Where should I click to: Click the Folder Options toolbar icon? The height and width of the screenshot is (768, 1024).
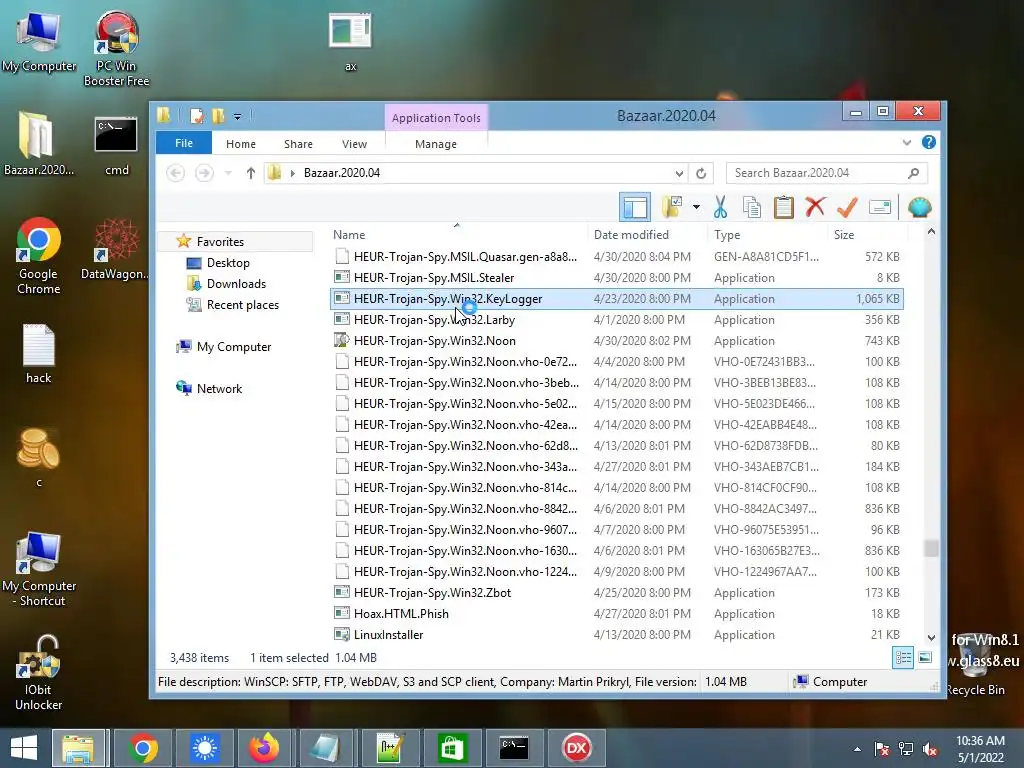pyautogui.click(x=672, y=208)
